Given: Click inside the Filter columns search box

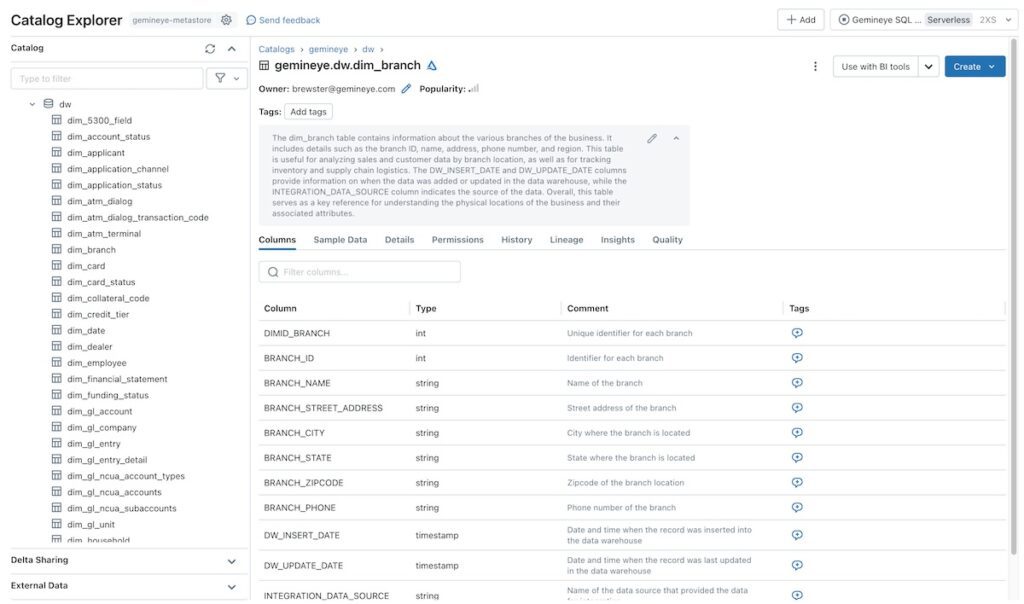Looking at the screenshot, I should click(x=360, y=270).
